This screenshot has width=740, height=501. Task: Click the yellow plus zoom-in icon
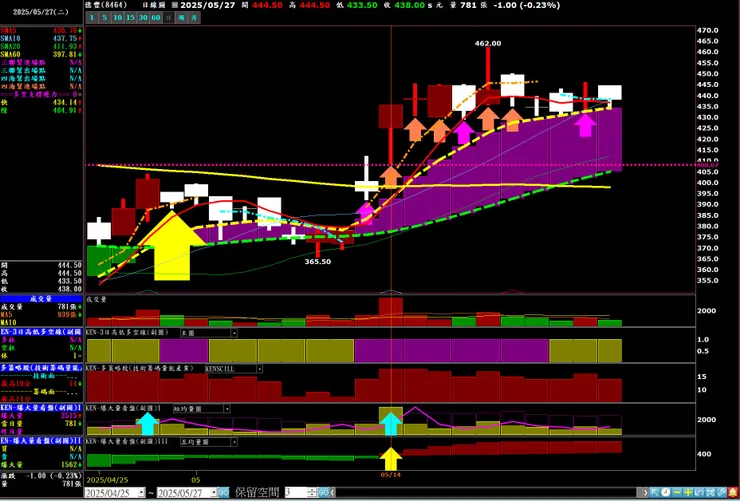click(688, 493)
